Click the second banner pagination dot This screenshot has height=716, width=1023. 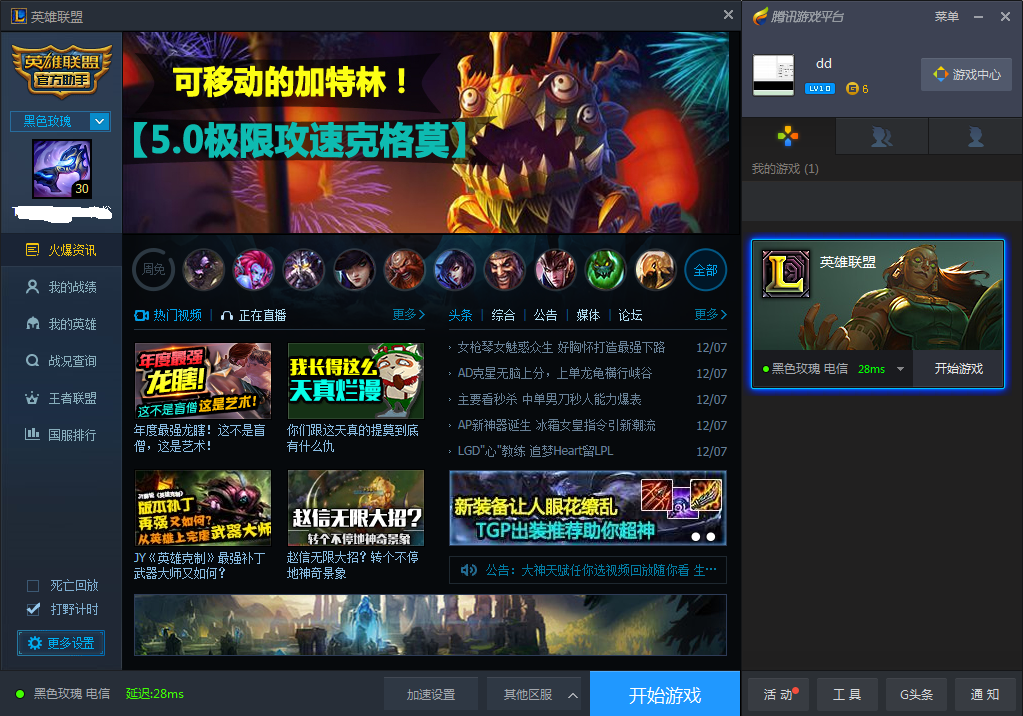[711, 537]
